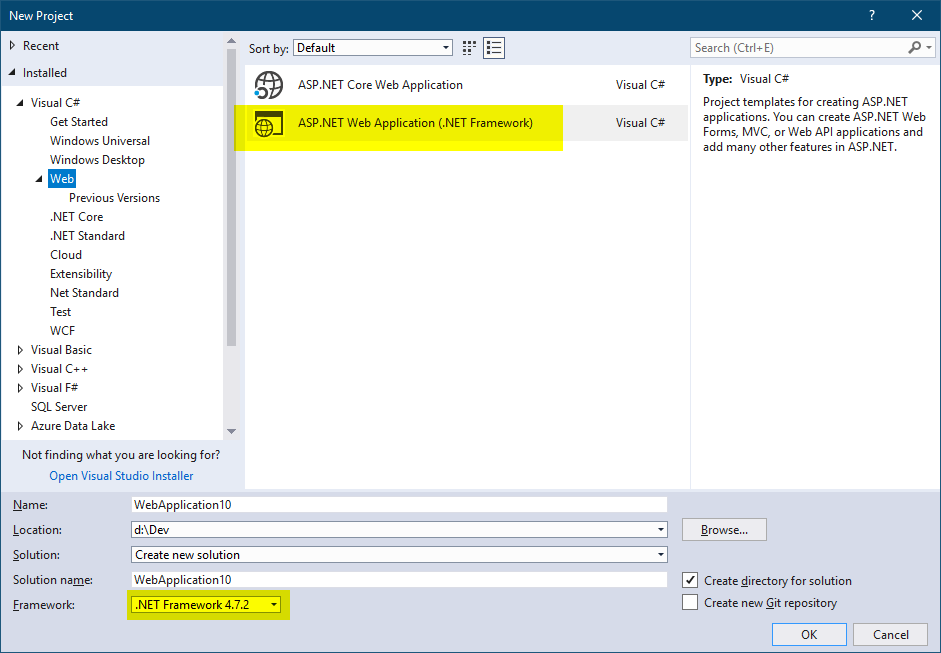Viewport: 941px width, 653px height.
Task: Select Get Started category
Action: click(79, 122)
